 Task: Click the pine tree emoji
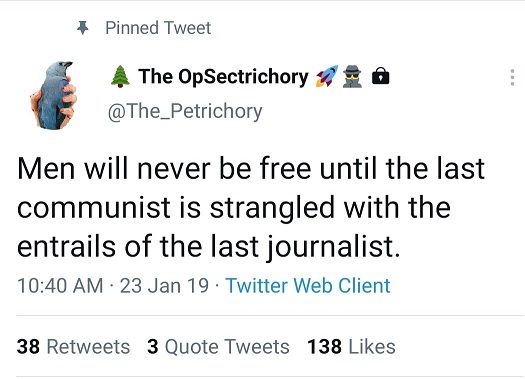[120, 77]
